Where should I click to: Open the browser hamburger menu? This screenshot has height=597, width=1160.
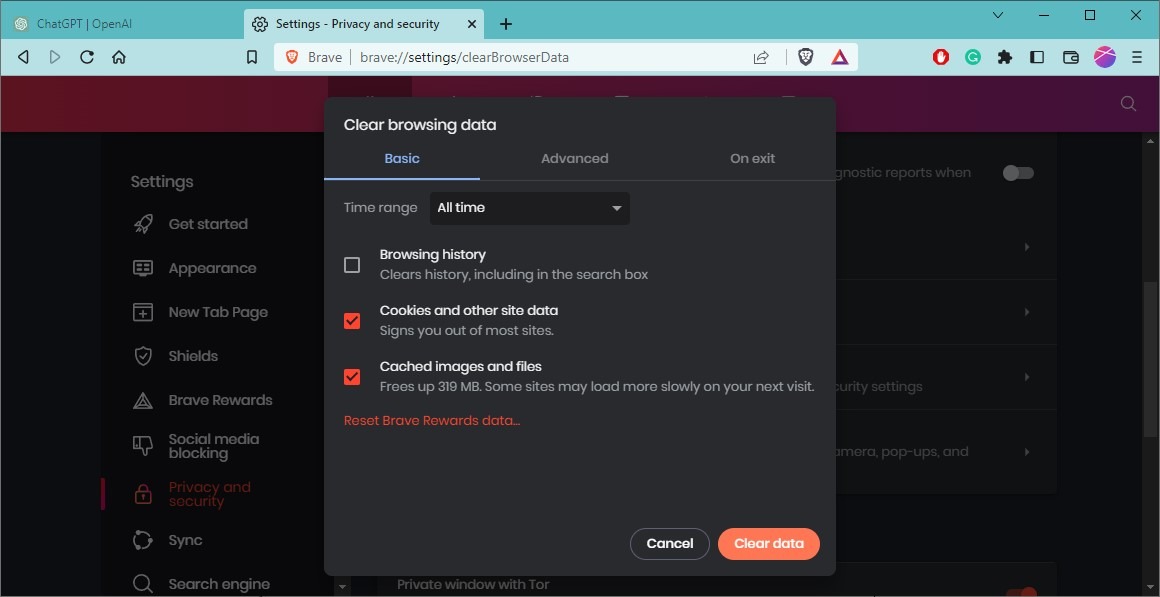(x=1138, y=57)
